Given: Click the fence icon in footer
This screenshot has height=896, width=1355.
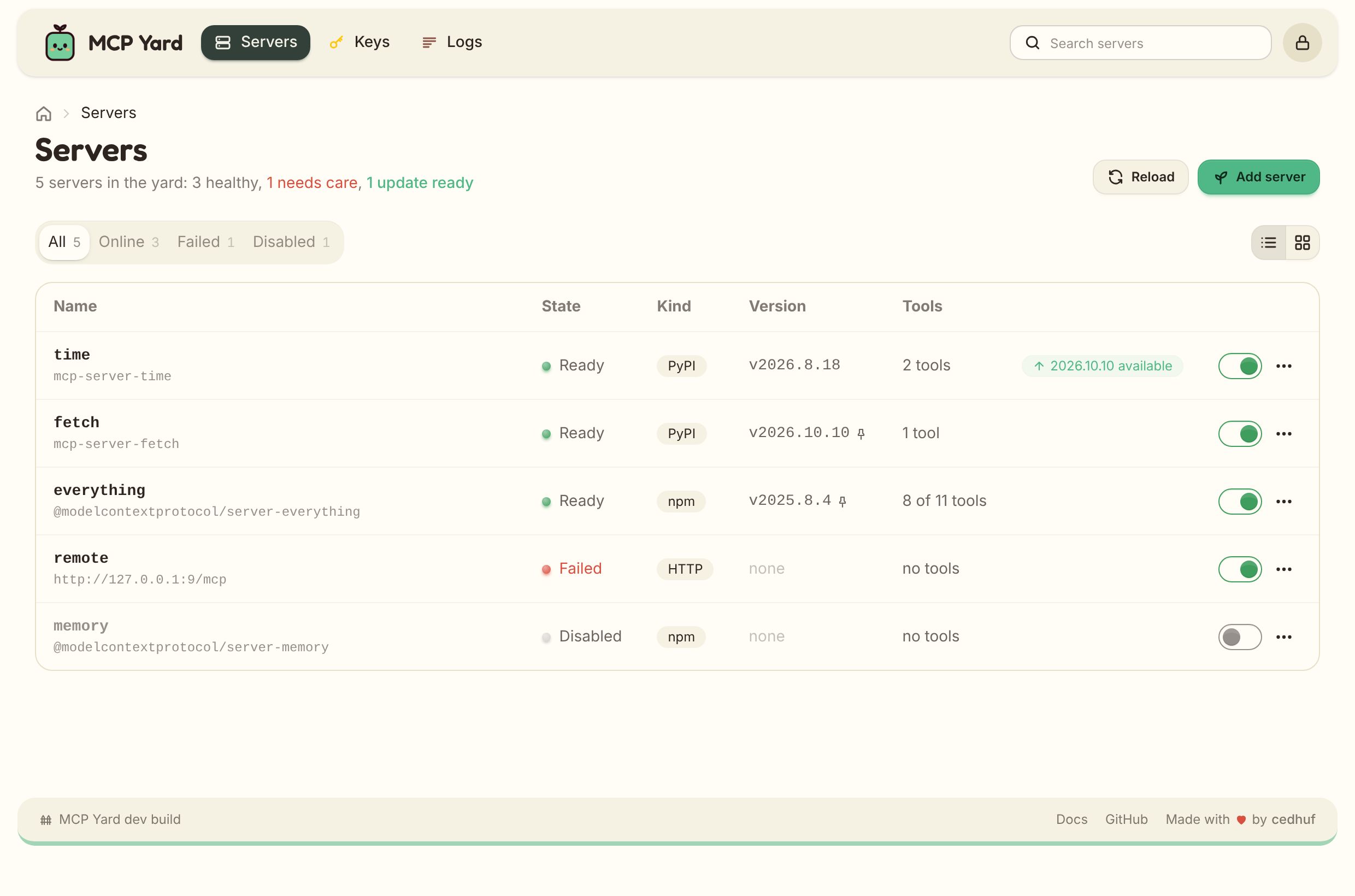Looking at the screenshot, I should point(46,820).
